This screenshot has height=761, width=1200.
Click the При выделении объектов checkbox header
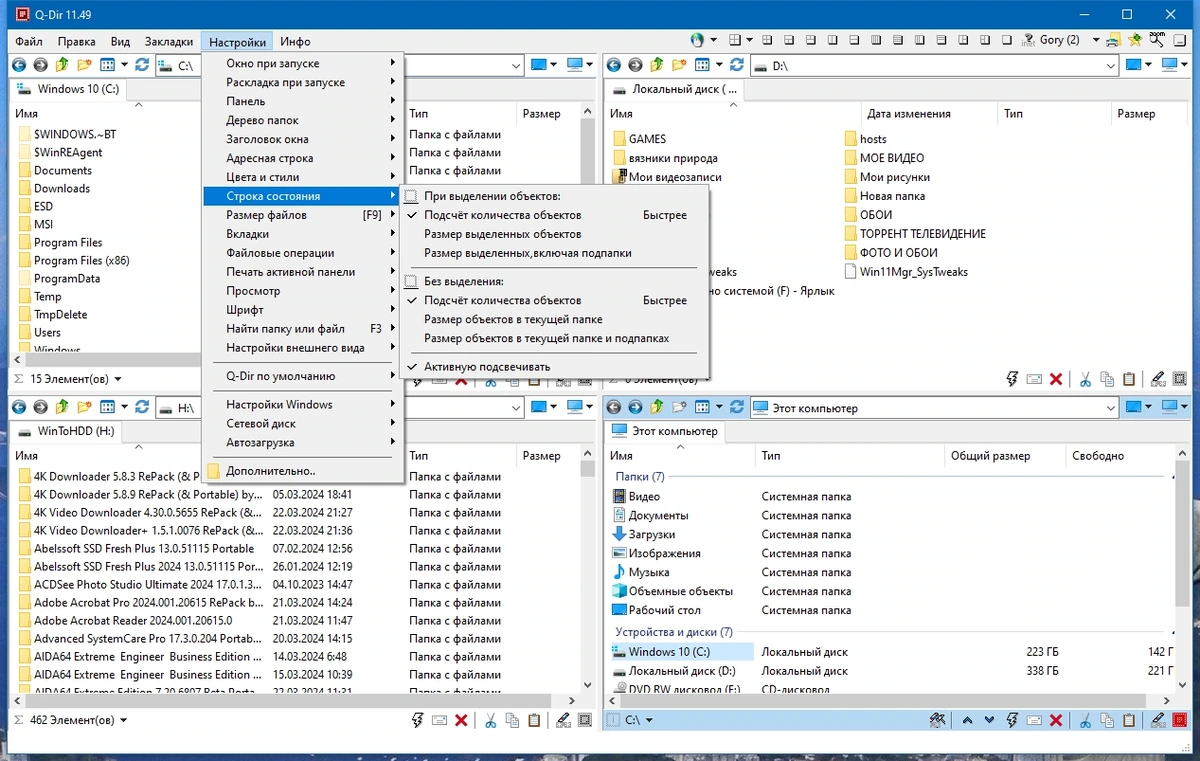(411, 196)
